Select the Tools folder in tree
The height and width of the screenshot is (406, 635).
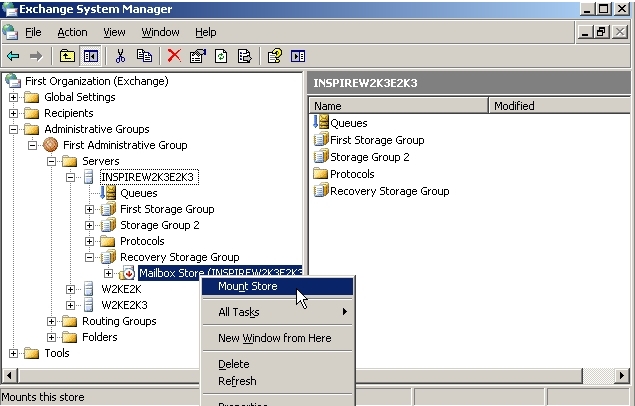tap(57, 353)
